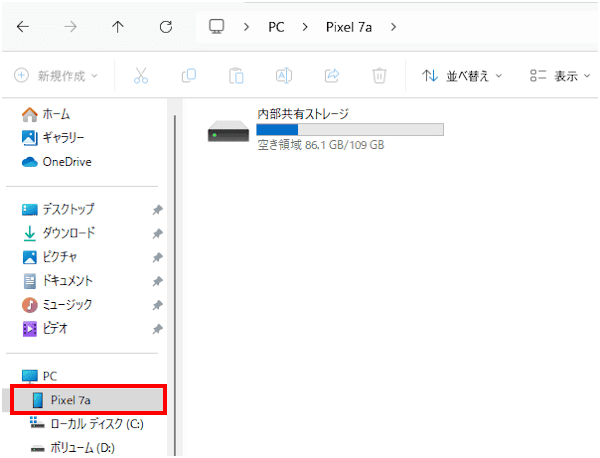This screenshot has width=600, height=458.
Task: Select Pixel 7a in the address bar
Action: click(349, 27)
